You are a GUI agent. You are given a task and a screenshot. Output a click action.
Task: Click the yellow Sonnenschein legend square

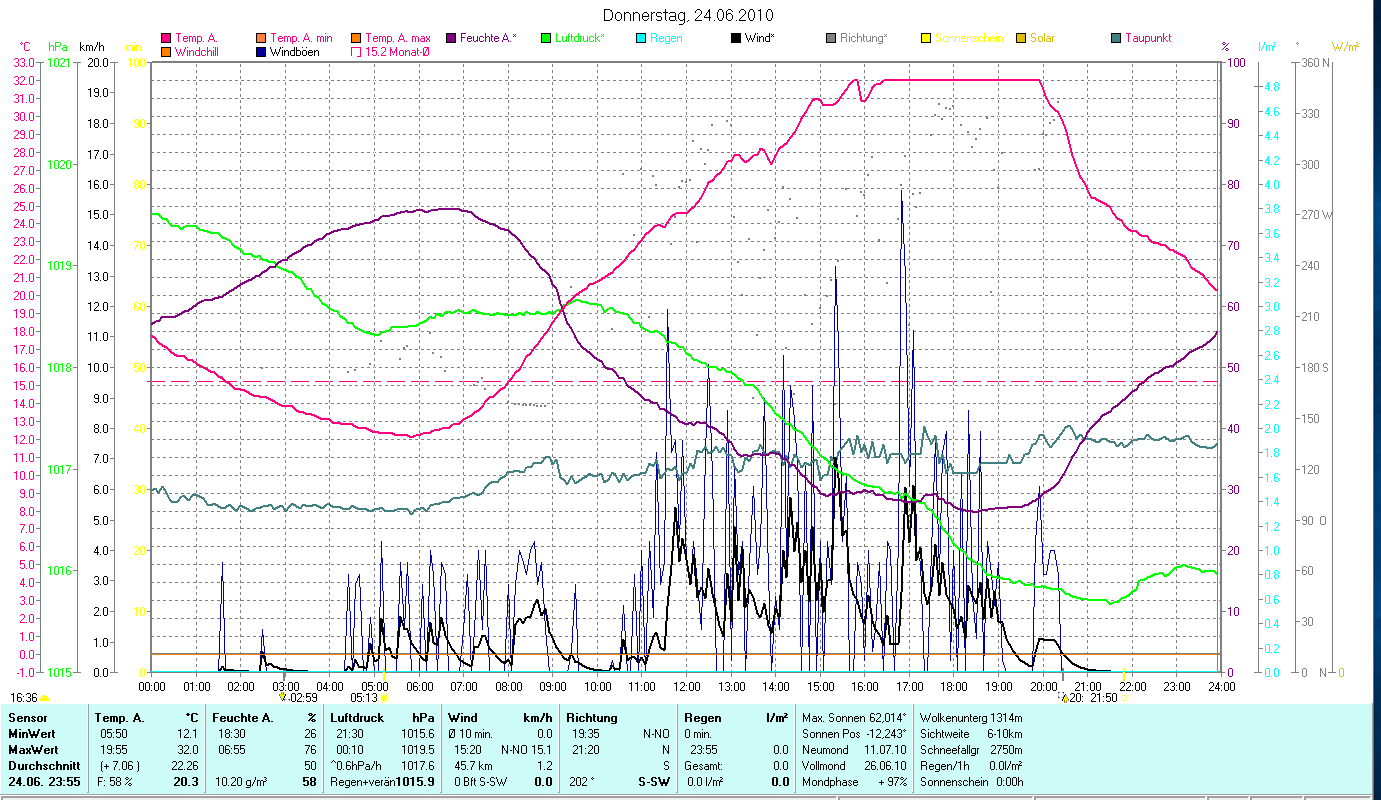926,38
